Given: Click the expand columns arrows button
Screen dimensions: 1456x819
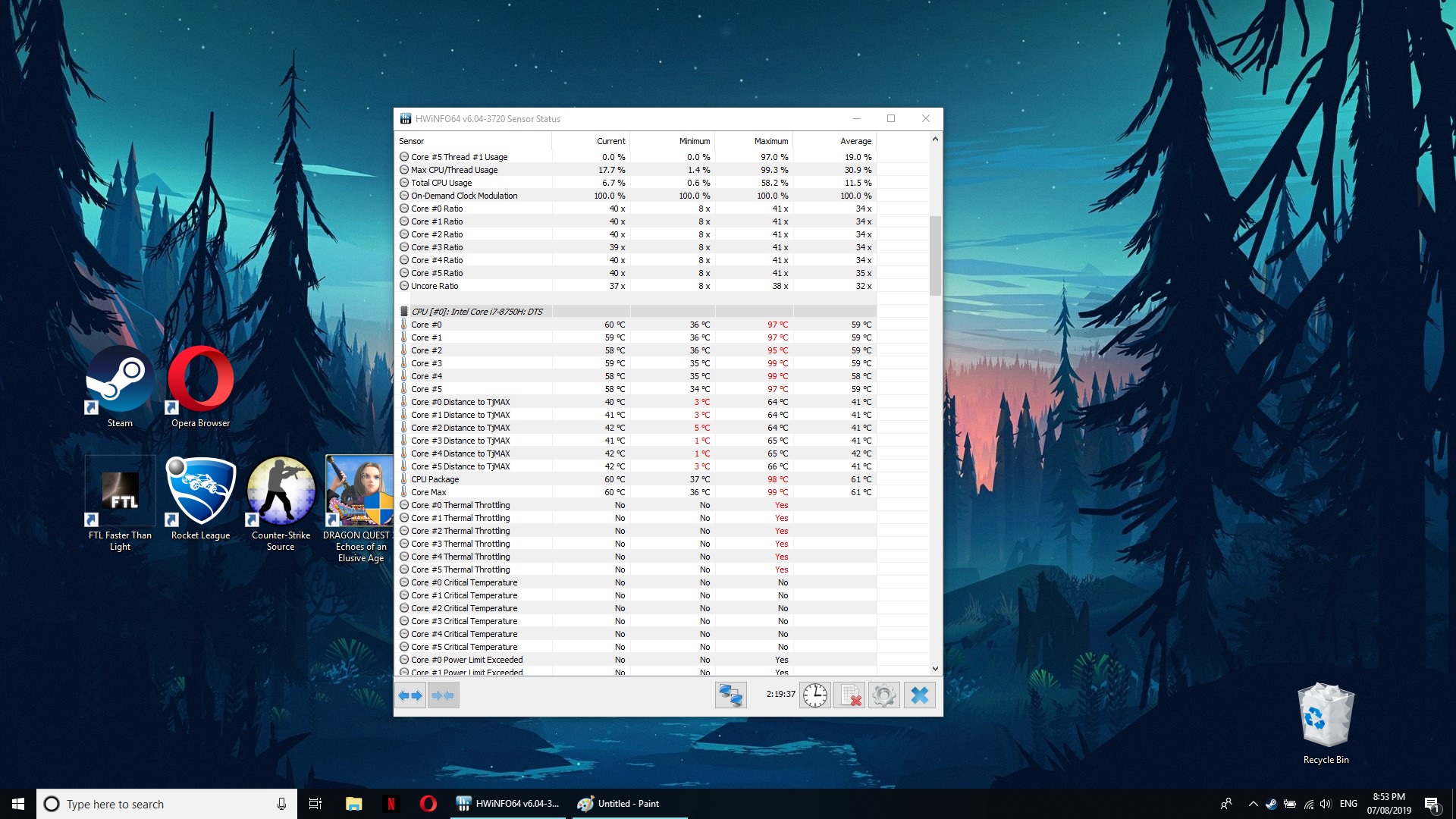Looking at the screenshot, I should [410, 695].
